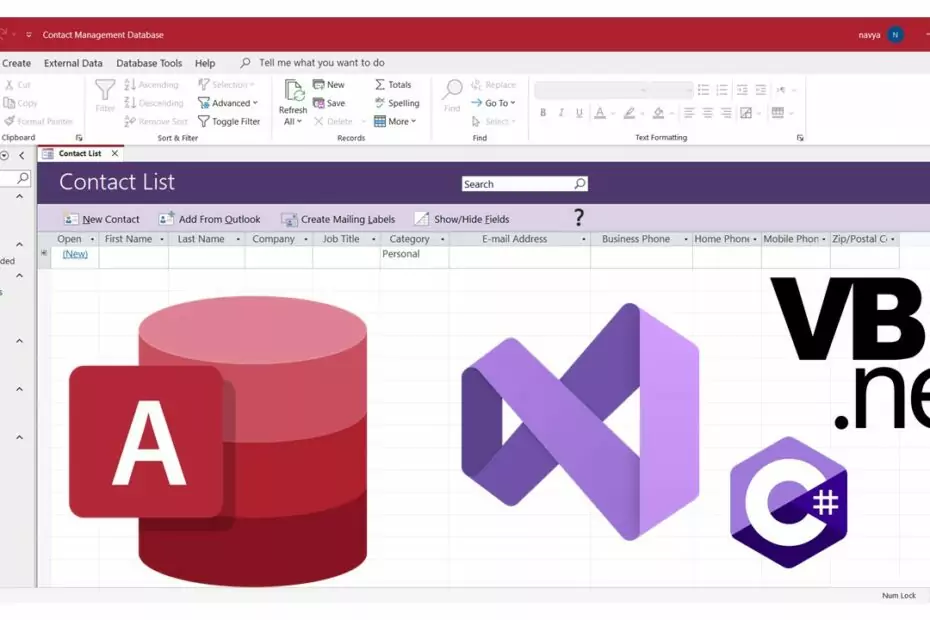Toggle Filter on the ribbon
The image size is (930, 620).
[229, 121]
